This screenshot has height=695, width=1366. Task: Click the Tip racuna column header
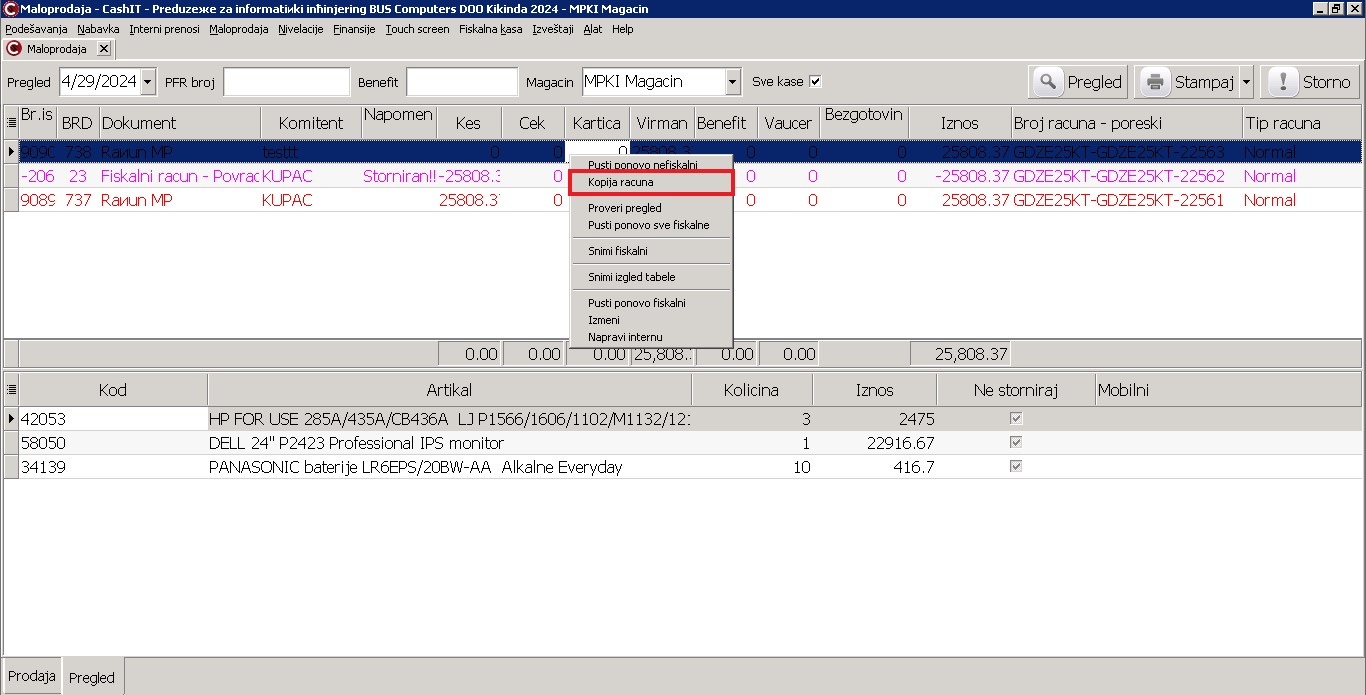(x=1301, y=123)
